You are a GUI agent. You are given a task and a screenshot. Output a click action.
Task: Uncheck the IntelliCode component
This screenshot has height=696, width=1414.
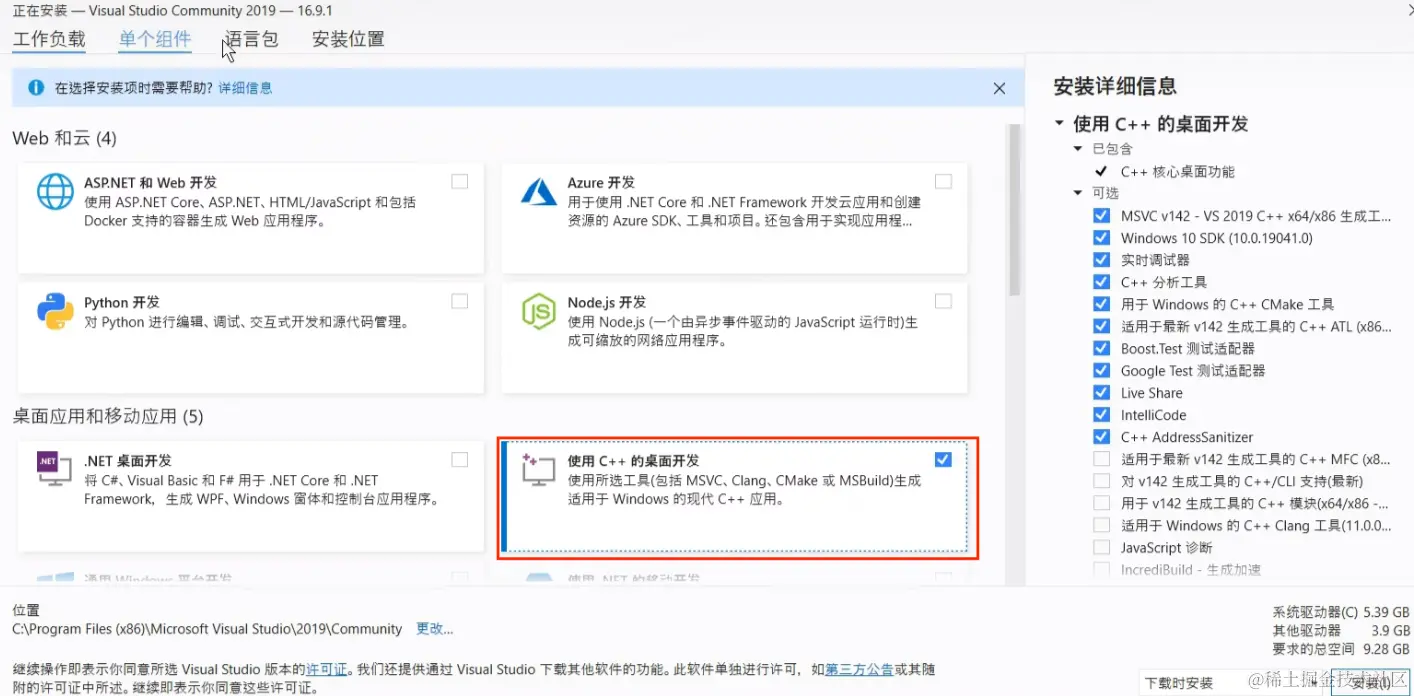click(x=1101, y=415)
